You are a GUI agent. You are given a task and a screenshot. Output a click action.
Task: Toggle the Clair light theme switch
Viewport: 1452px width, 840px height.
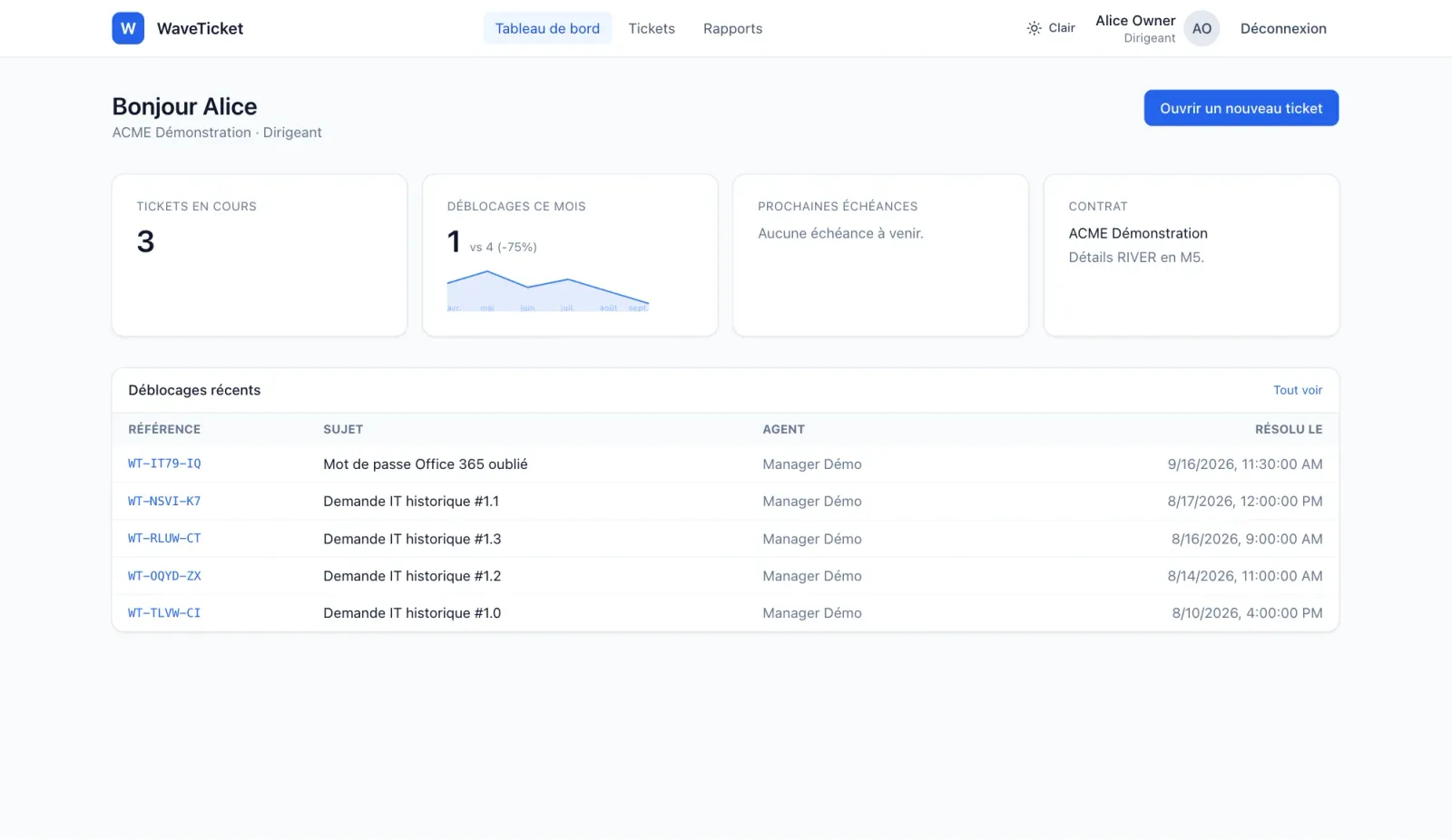click(1051, 28)
